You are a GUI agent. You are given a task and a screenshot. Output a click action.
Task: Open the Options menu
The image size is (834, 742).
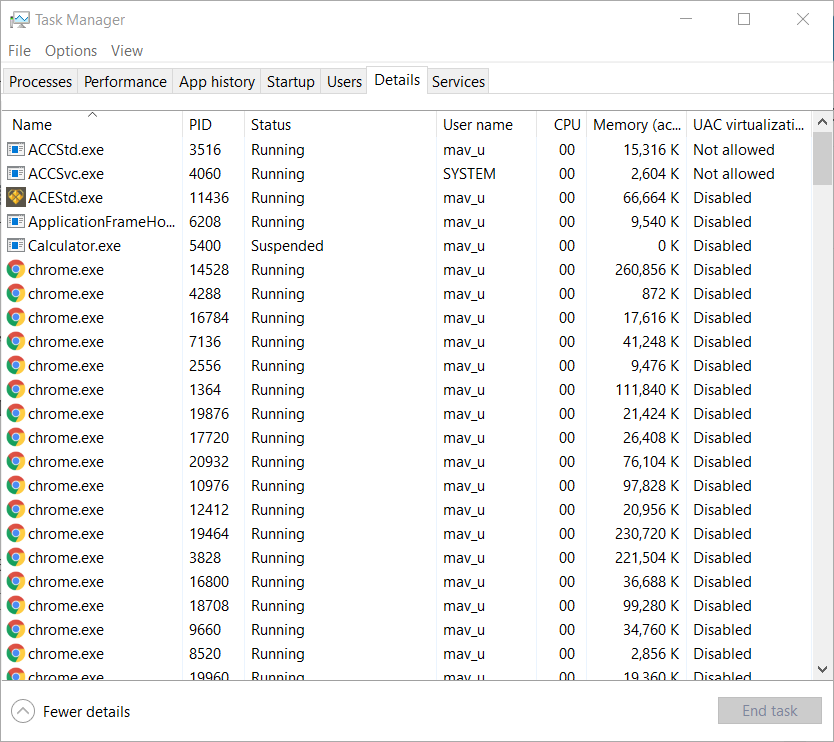click(x=71, y=51)
